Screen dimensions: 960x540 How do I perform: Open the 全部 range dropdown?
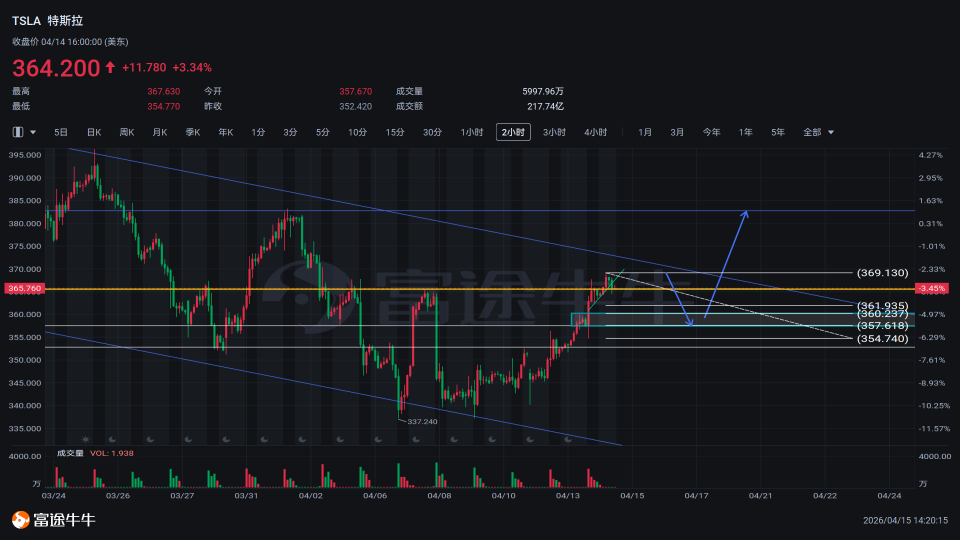(x=819, y=132)
